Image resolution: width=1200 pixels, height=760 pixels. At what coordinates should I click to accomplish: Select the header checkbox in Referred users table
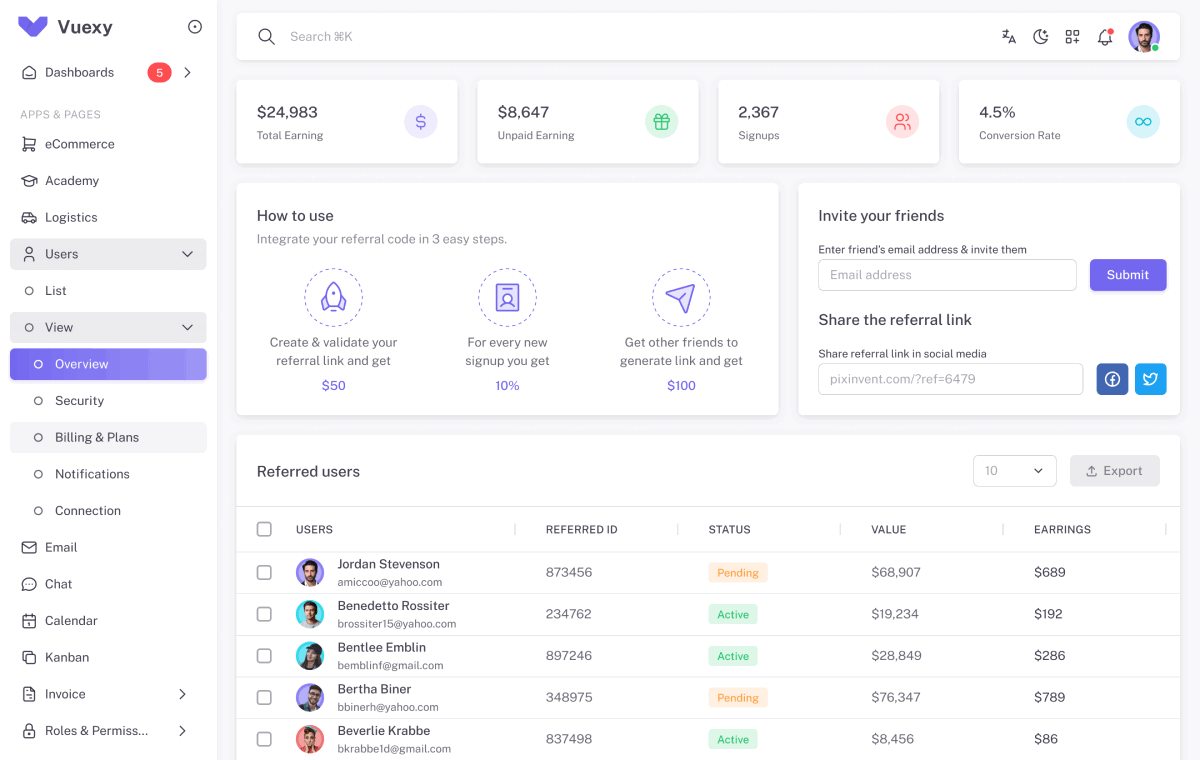(264, 529)
